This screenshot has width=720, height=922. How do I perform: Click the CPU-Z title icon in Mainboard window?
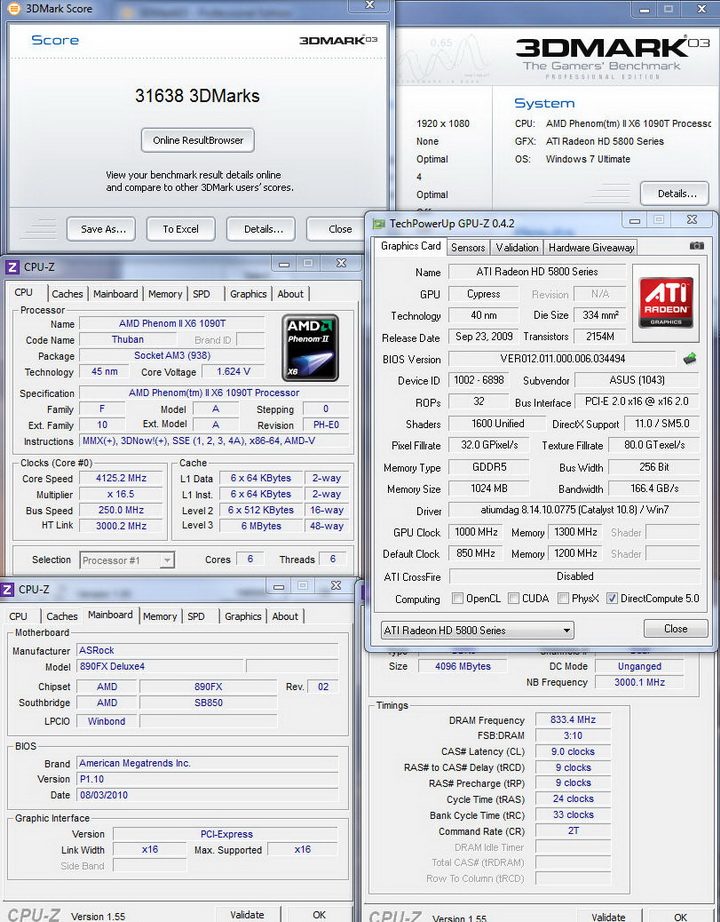click(x=7, y=589)
